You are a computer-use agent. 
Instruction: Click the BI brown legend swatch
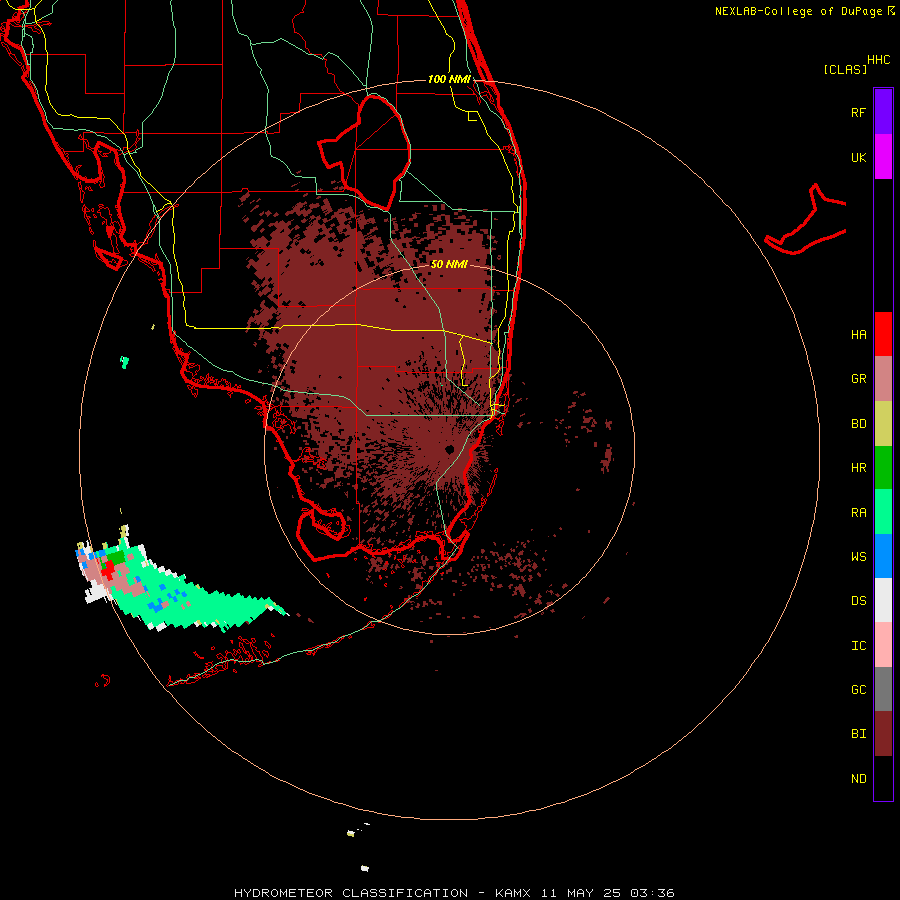point(883,734)
